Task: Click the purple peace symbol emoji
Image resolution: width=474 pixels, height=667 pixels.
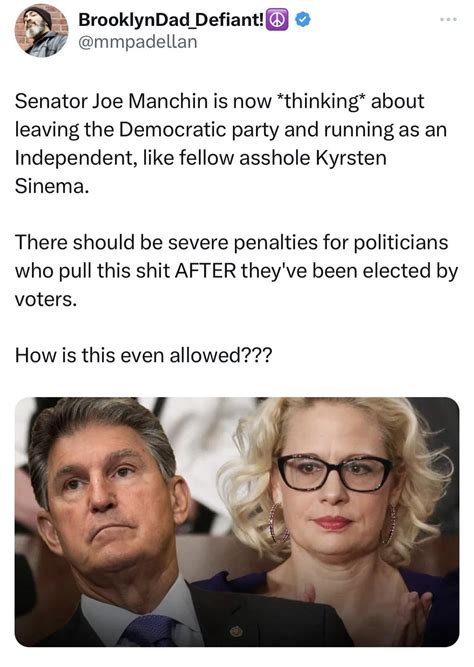Action: (277, 20)
